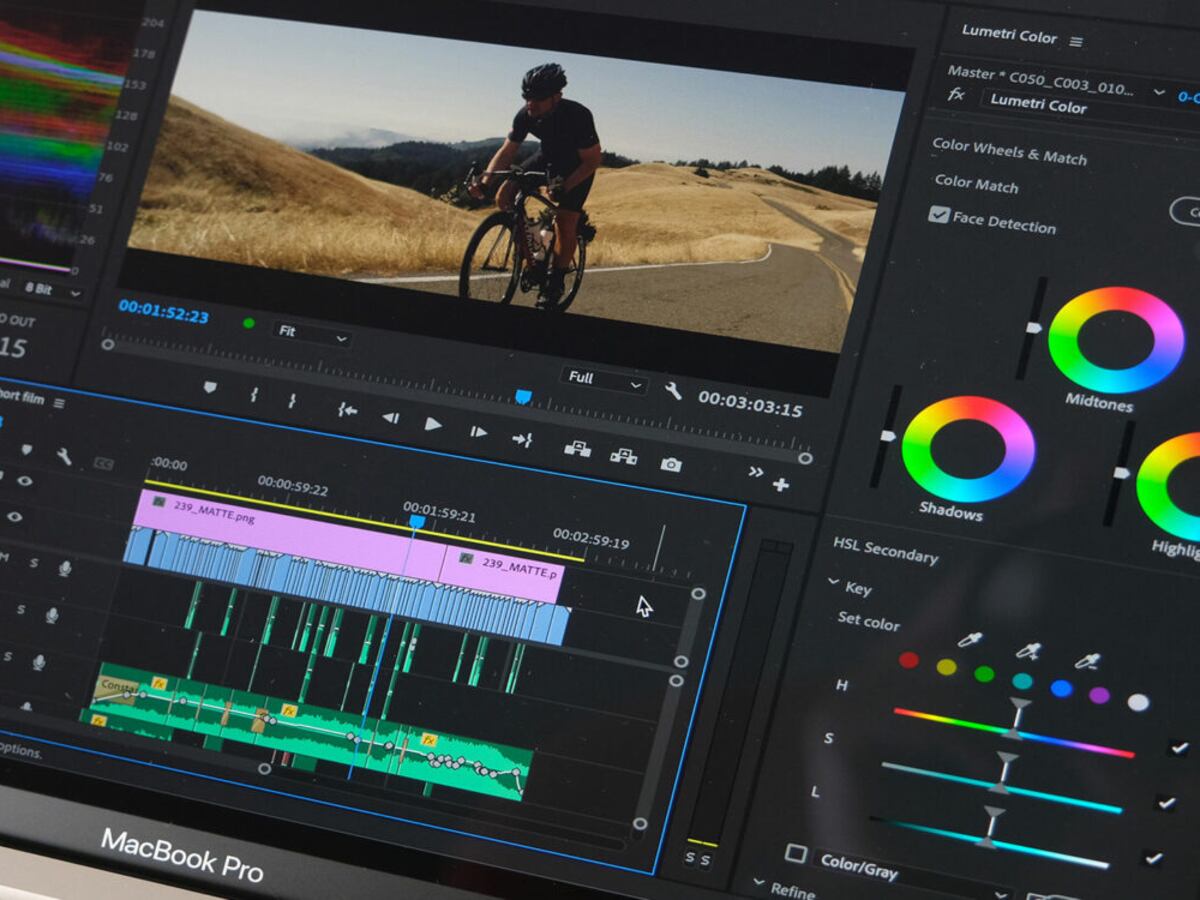The image size is (1200, 900).
Task: Step forward one frame
Action: (479, 432)
